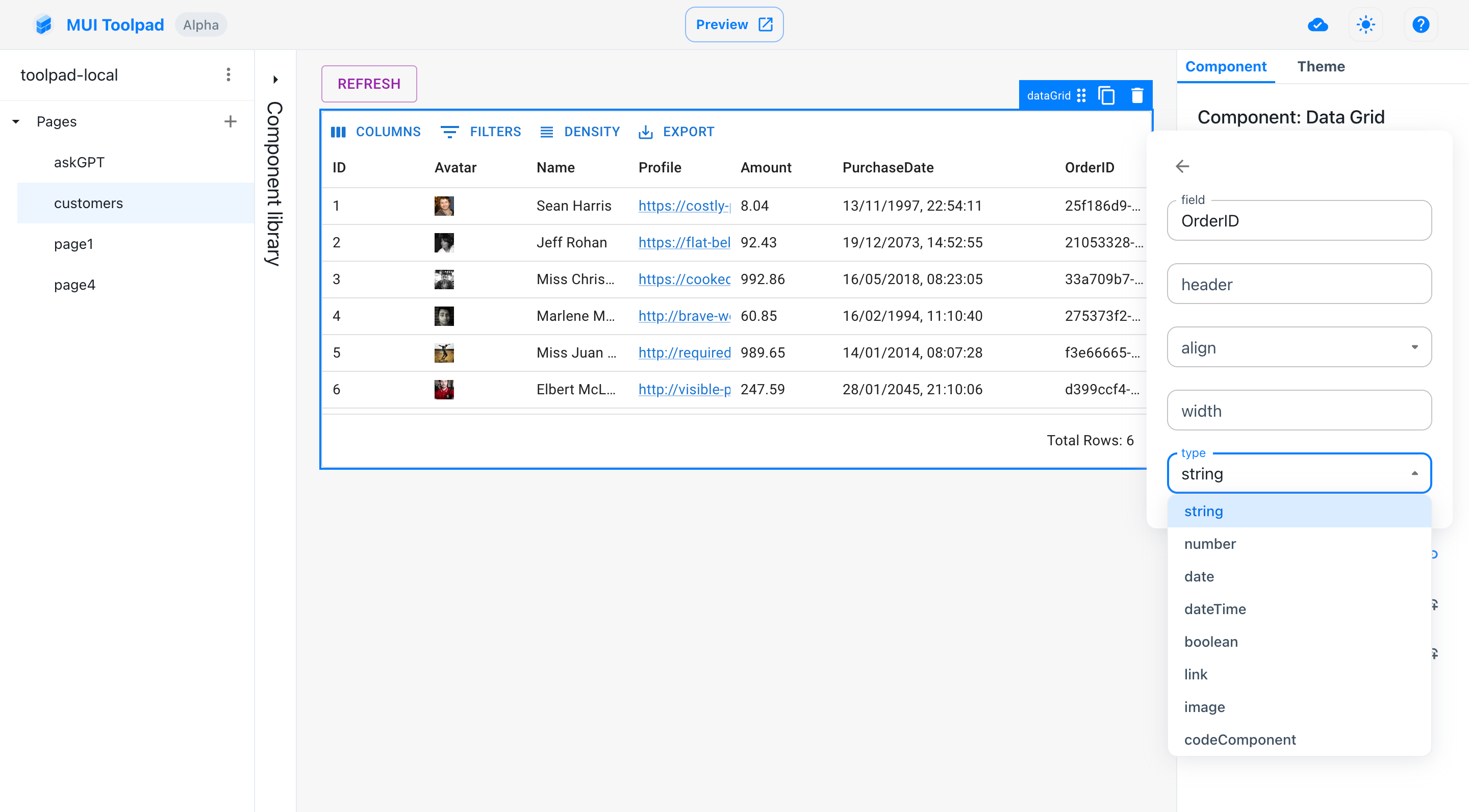1469x812 pixels.
Task: Click the customers page in sidebar
Action: (89, 203)
